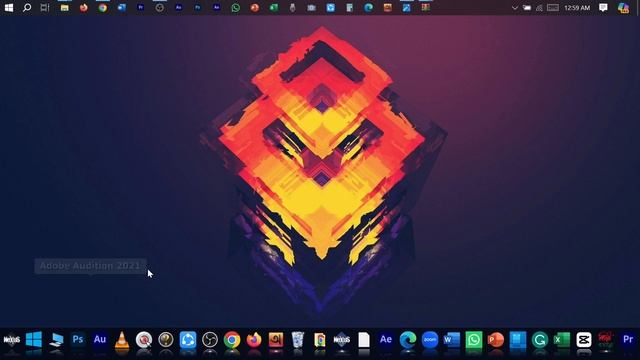Click the battery icon in system tray
The height and width of the screenshot is (360, 640).
point(527,8)
